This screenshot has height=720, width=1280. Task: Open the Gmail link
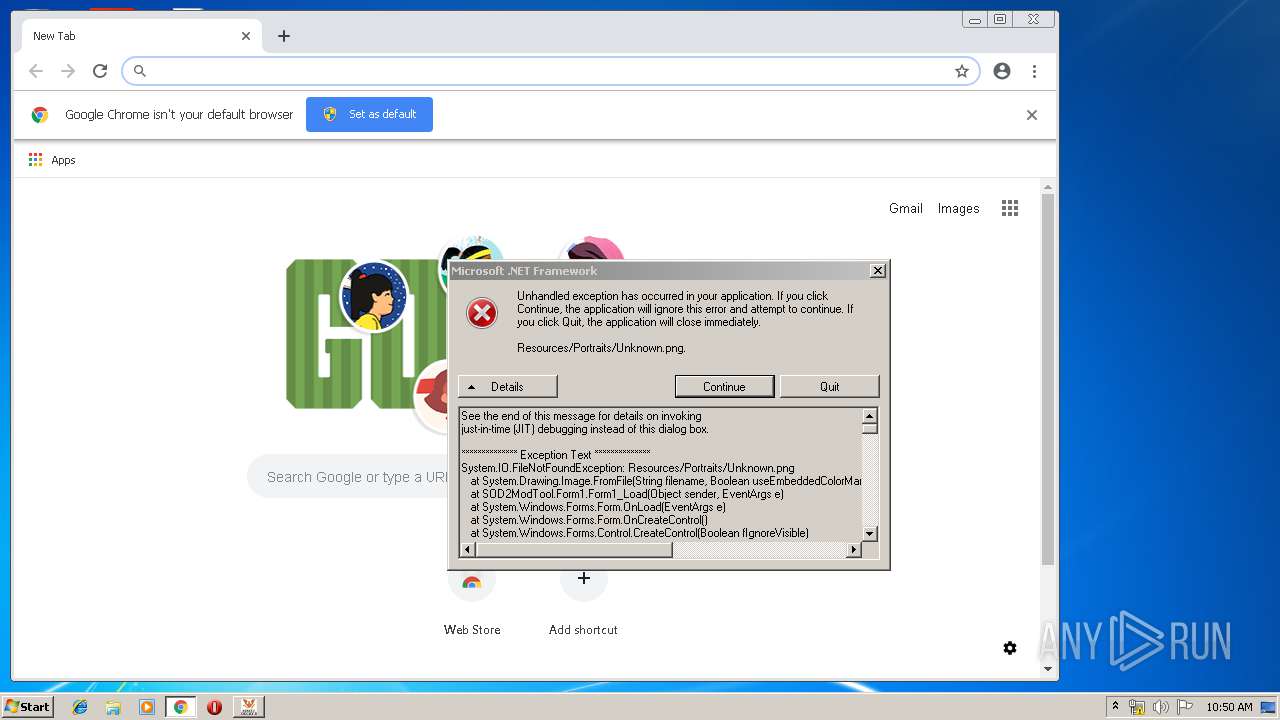pos(906,208)
